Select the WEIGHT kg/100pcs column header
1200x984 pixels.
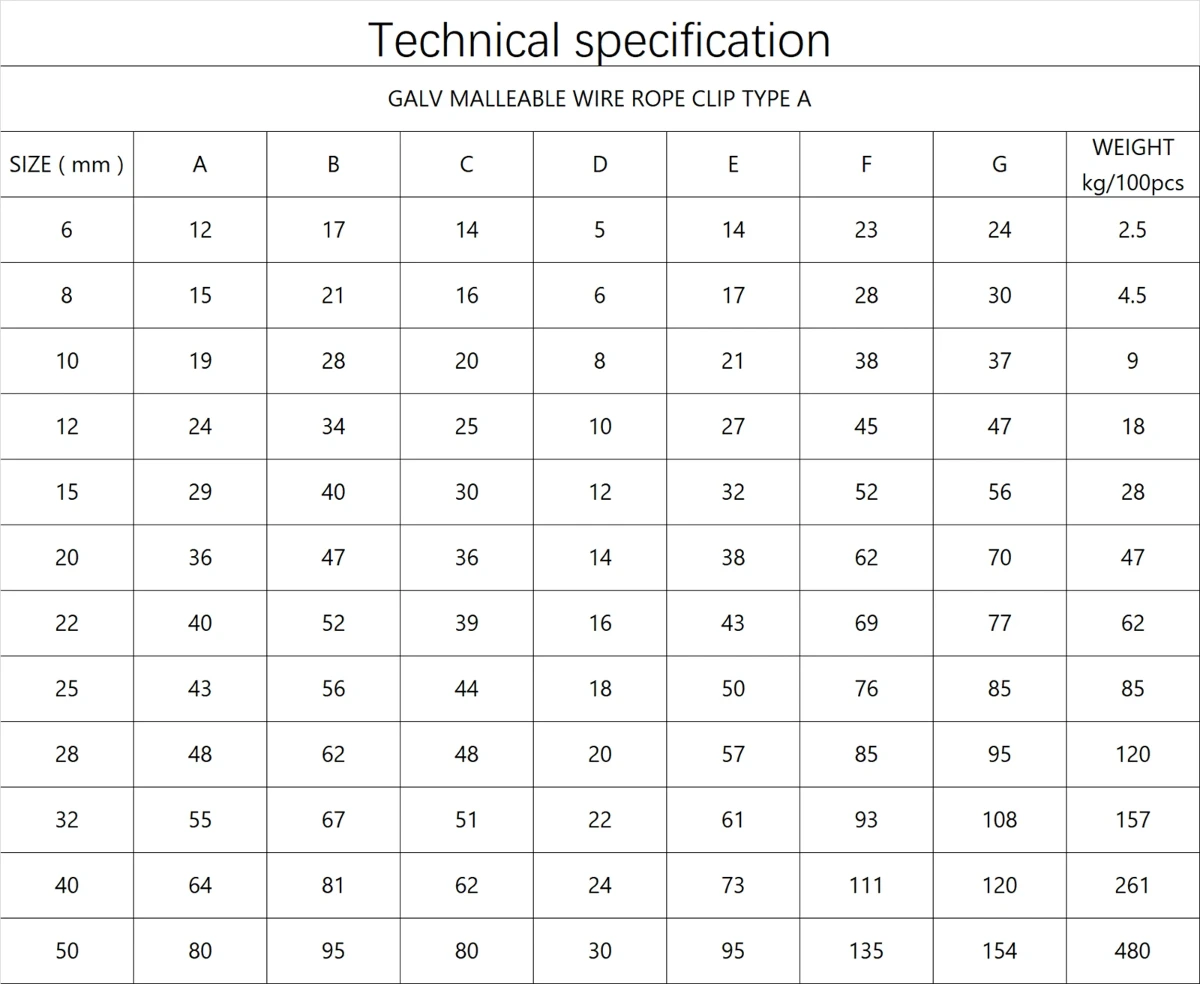tap(1133, 165)
